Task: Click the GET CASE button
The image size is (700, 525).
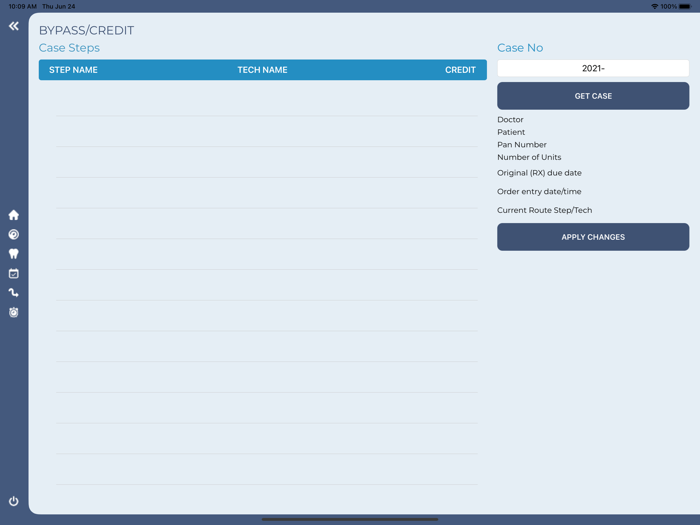Action: pyautogui.click(x=593, y=96)
